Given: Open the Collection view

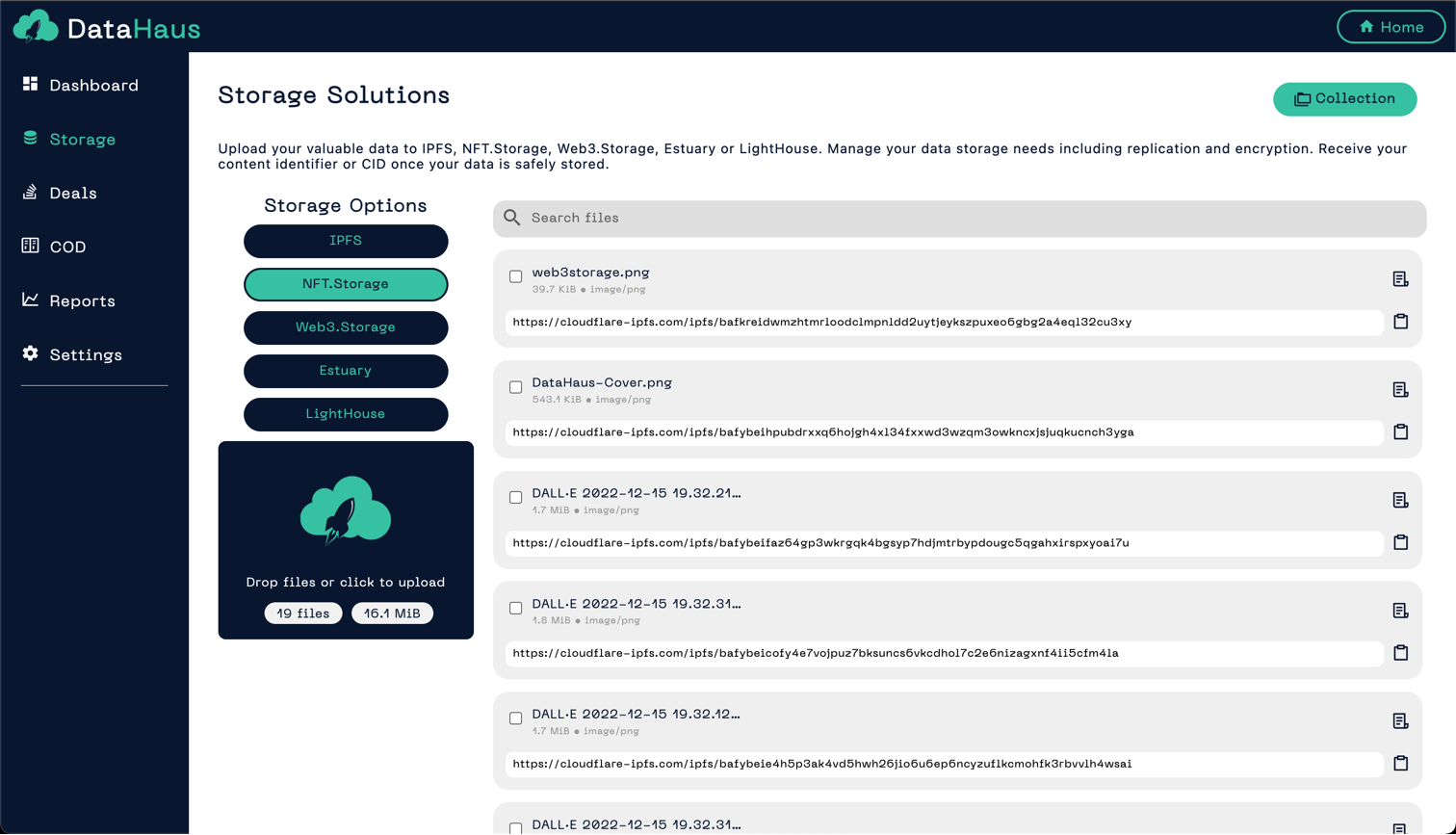Looking at the screenshot, I should (x=1344, y=98).
